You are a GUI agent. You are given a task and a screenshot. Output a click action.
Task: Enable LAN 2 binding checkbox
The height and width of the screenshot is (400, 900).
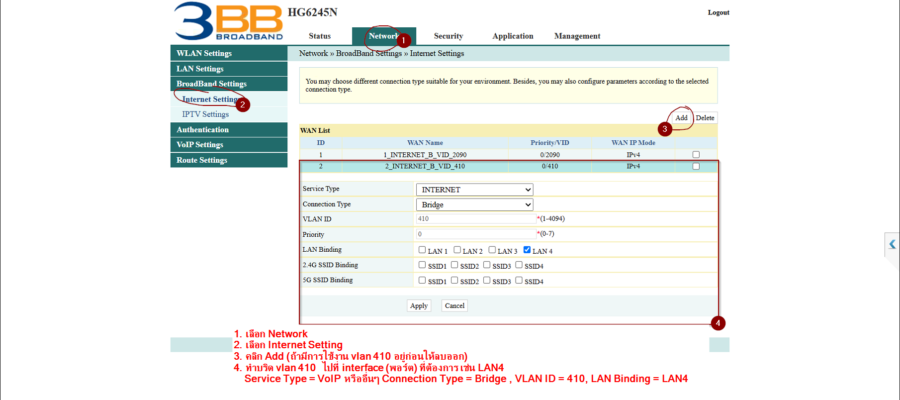457,250
